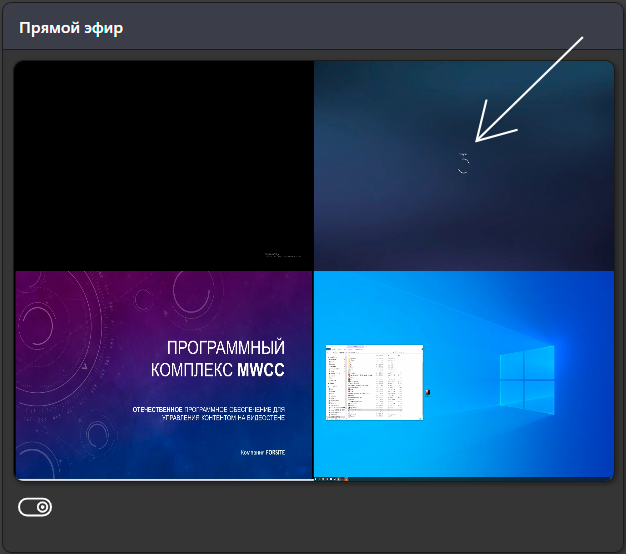Click the 'ПРОГРАММНЫЙ КОМПЛЕКС MWCC' slide title
The width and height of the screenshot is (626, 554).
click(218, 358)
